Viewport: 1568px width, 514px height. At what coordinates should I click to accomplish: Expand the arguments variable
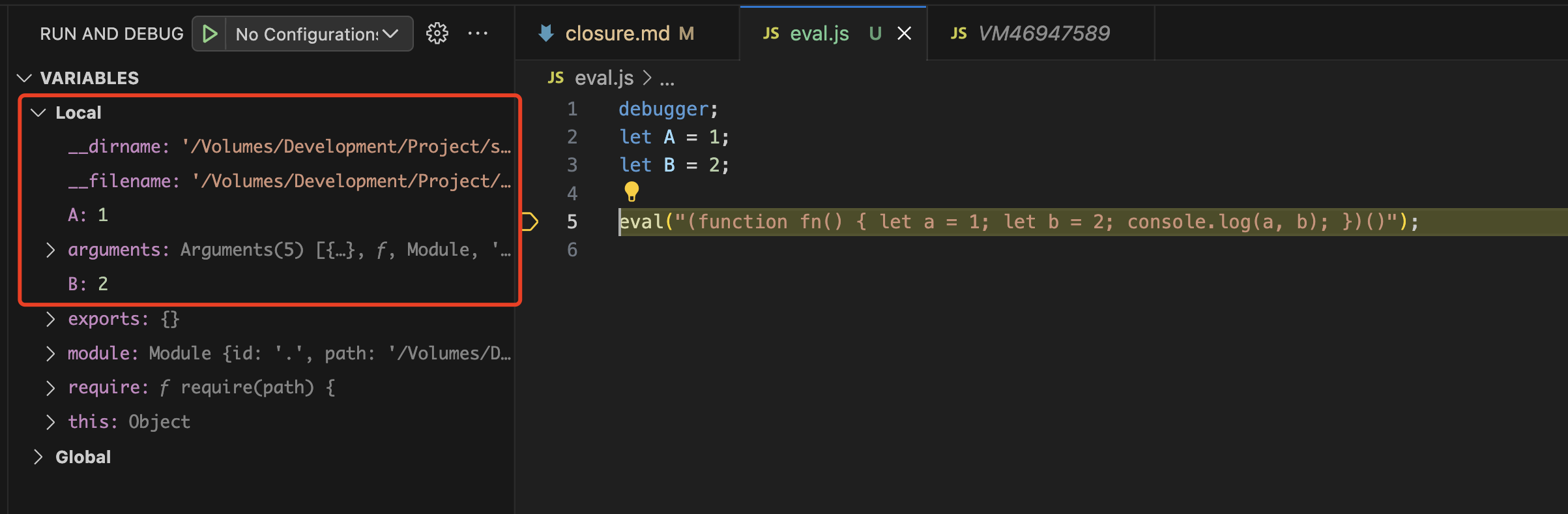coord(50,250)
